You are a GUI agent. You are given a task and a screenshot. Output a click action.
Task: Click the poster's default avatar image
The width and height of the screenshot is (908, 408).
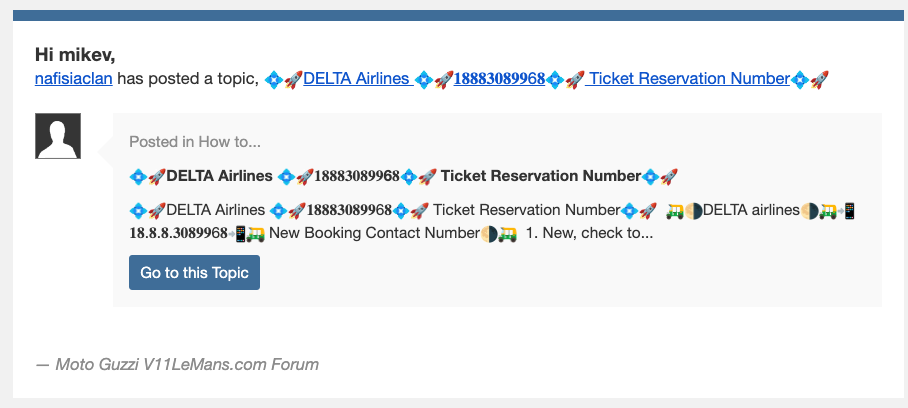tap(58, 136)
